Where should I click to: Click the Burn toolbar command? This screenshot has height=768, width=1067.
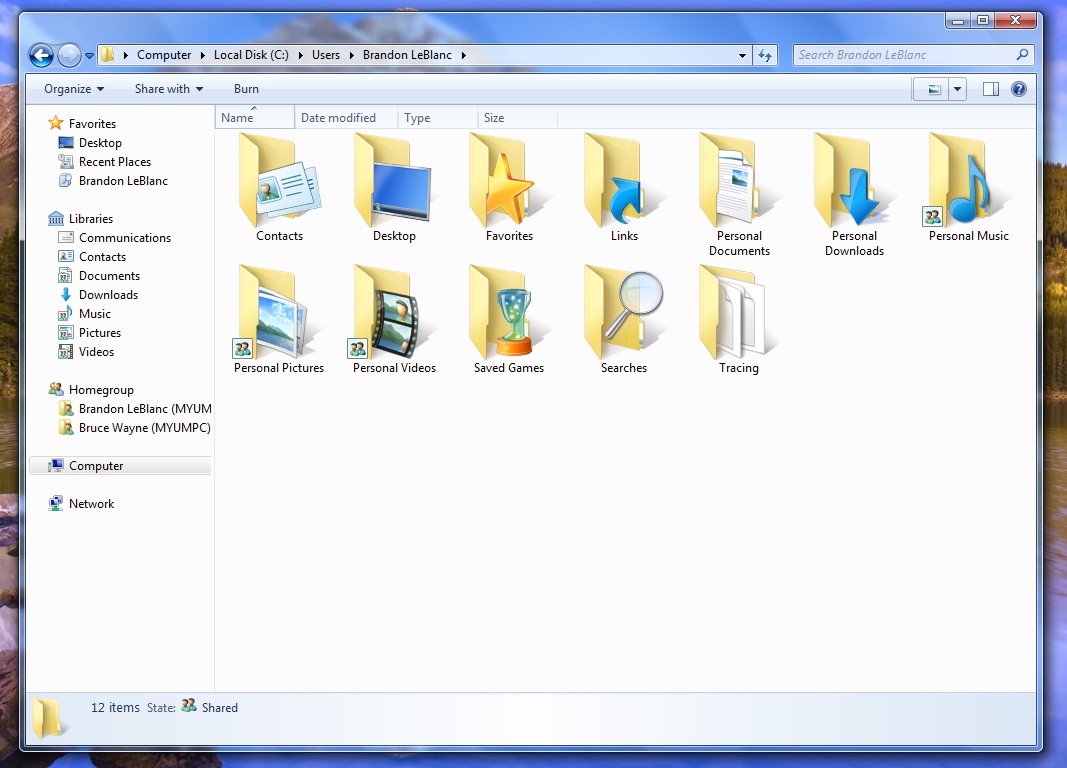pos(245,89)
